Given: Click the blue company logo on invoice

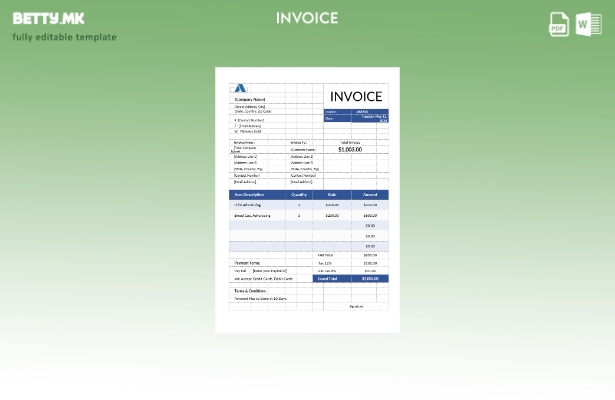Looking at the screenshot, I should 240,89.
